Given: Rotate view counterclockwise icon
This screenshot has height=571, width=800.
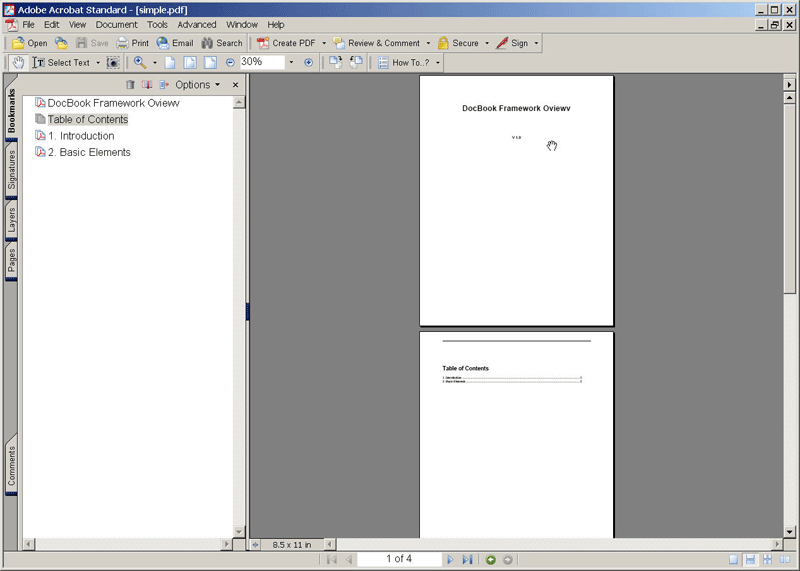Looking at the screenshot, I should [x=356, y=62].
